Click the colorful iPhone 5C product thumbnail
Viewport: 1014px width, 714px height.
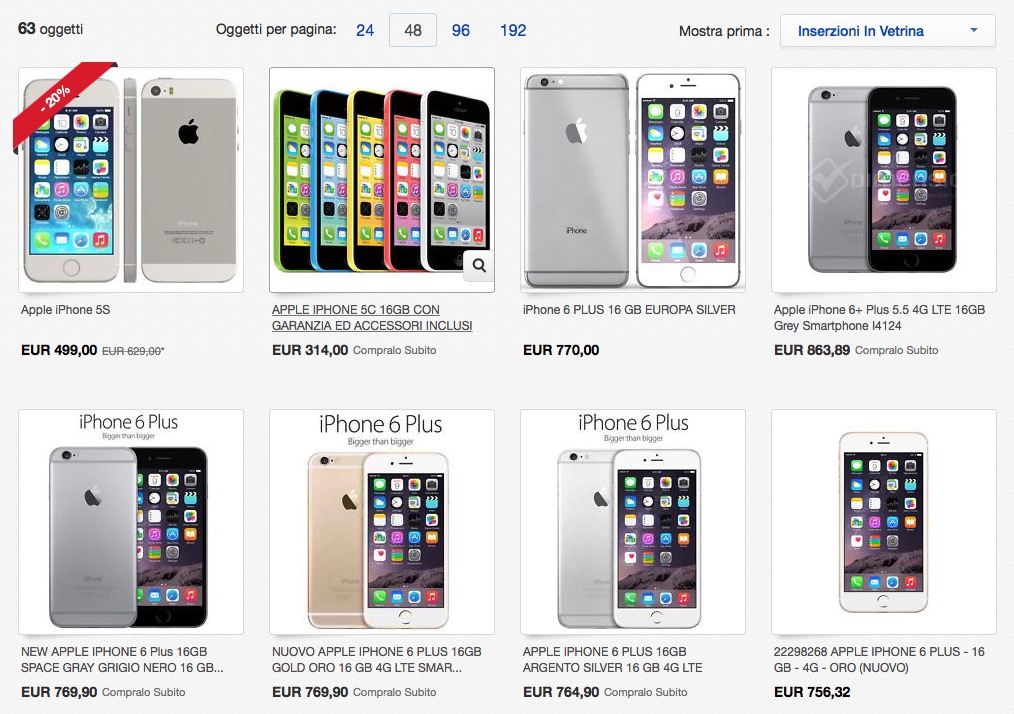pos(382,180)
